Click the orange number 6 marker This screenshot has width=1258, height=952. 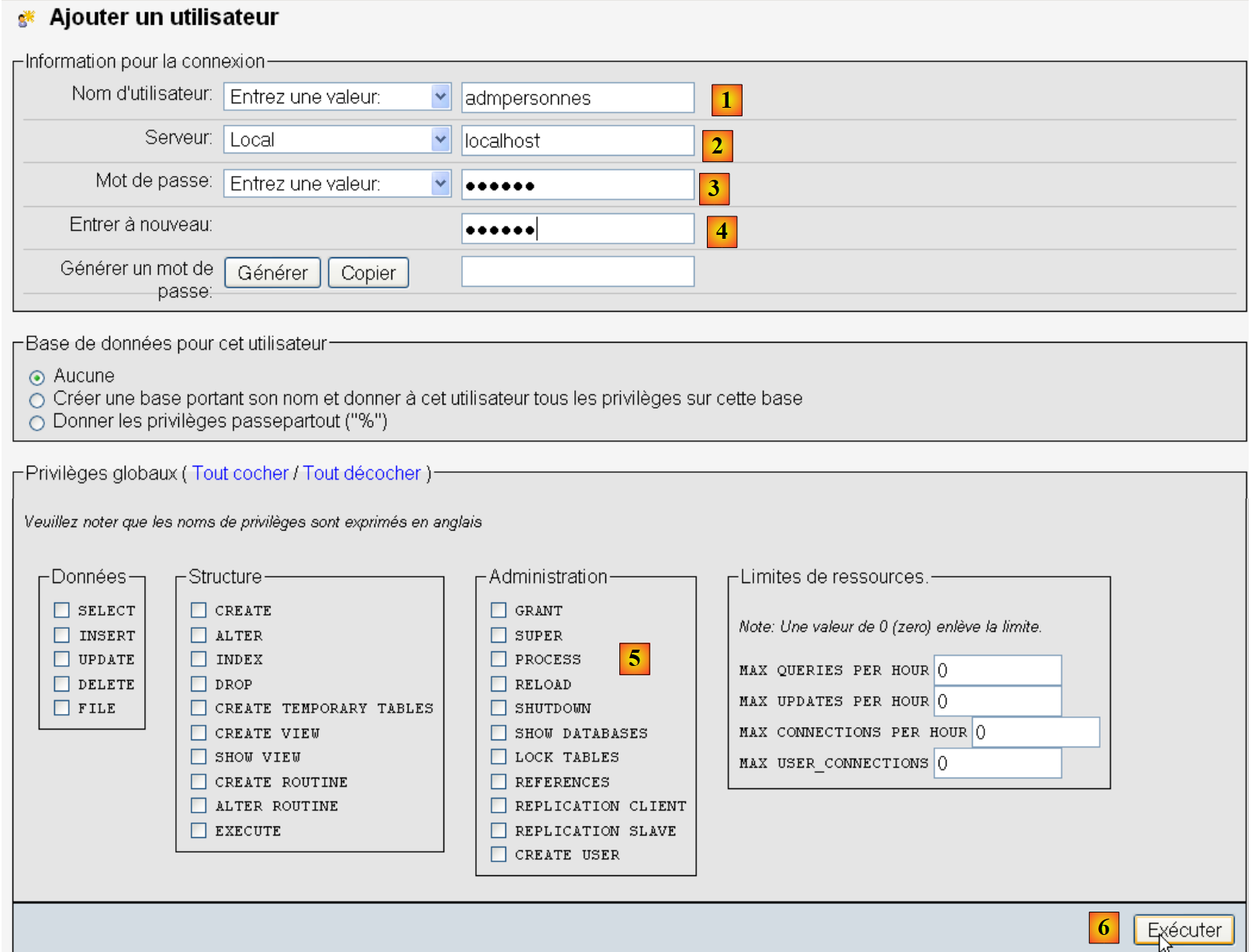click(1103, 927)
